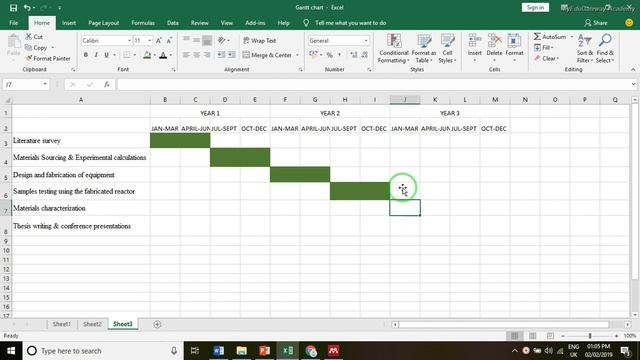Toggle center text alignment
Image resolution: width=640 pixels, height=360 pixels.
(x=196, y=55)
